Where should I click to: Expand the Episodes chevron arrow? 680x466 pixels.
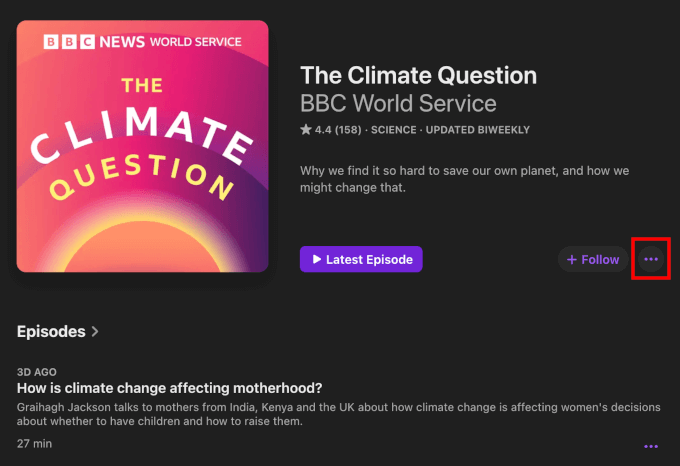click(95, 331)
